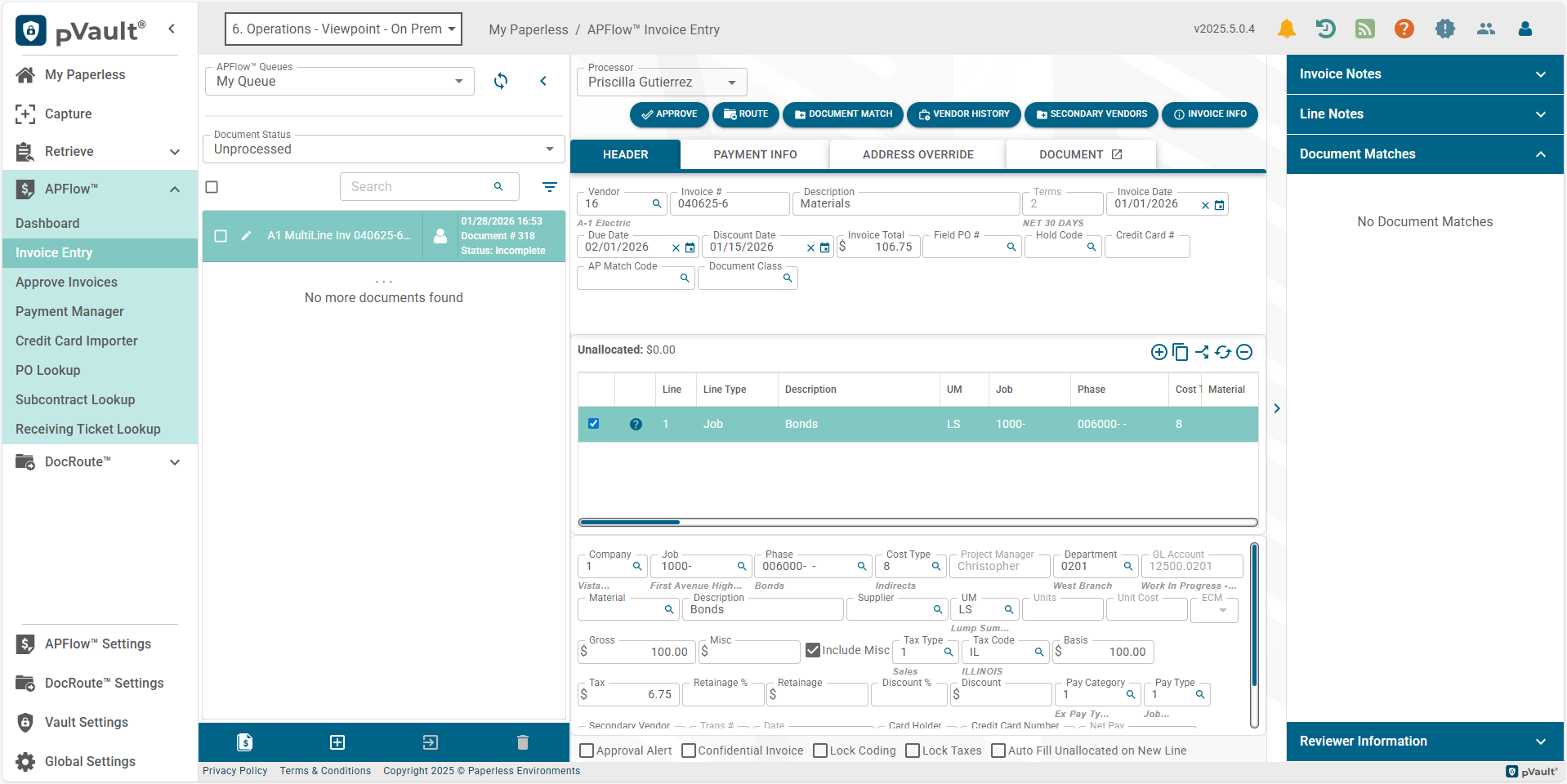
Task: Open the help question mark icon
Action: point(1404,29)
